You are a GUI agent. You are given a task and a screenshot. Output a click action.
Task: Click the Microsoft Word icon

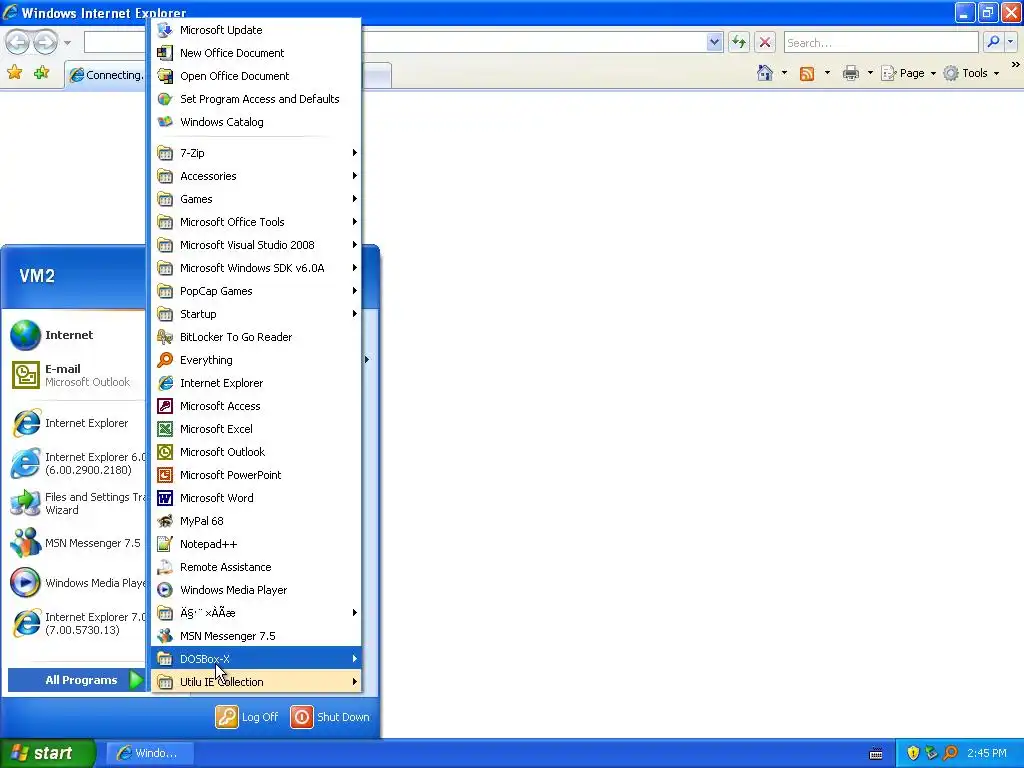(x=165, y=498)
